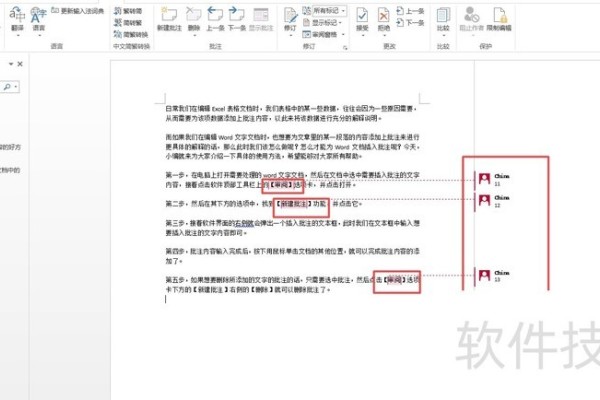Go to next comment 下一条 in 批注 group
Image resolution: width=600 pixels, height=400 pixels.
pyautogui.click(x=236, y=19)
